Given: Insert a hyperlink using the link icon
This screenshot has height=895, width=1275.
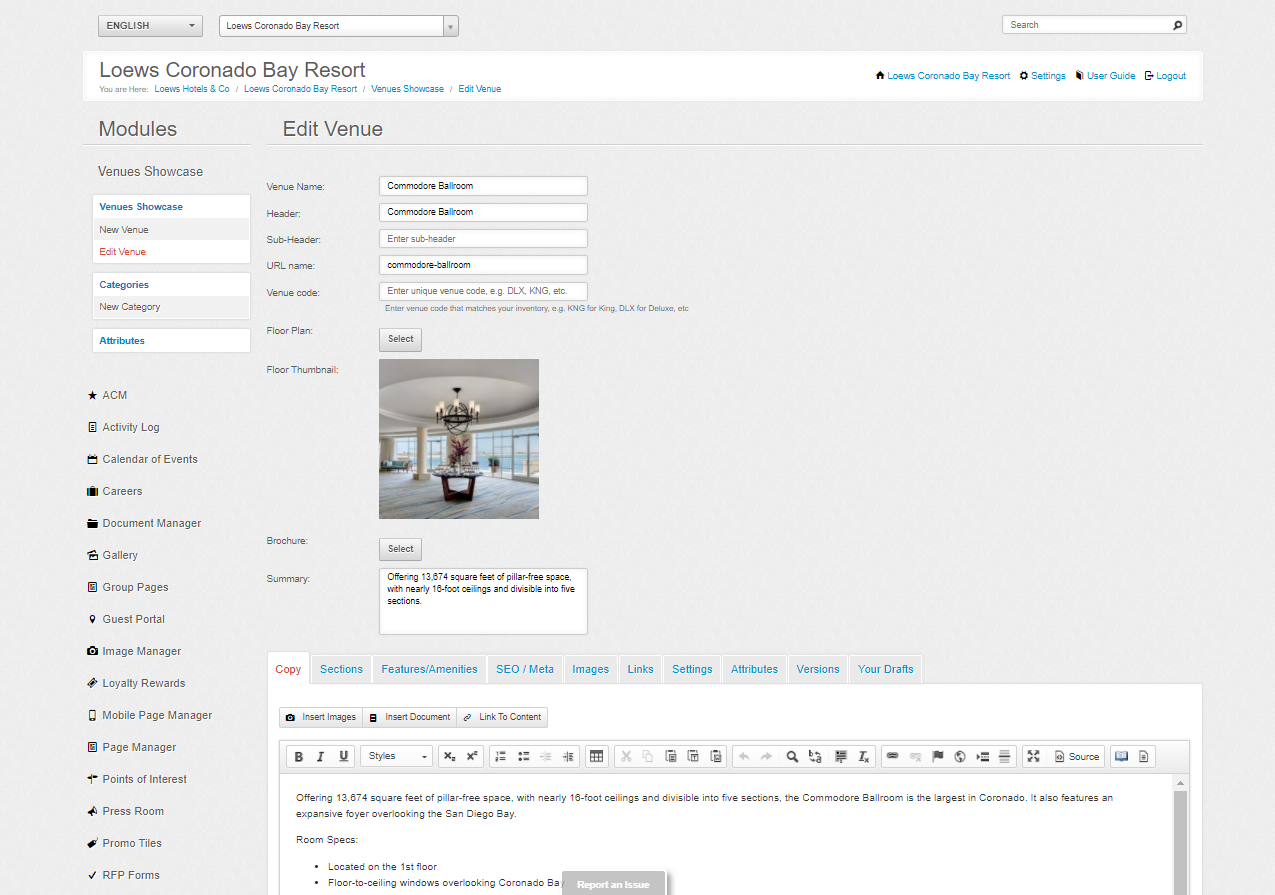Looking at the screenshot, I should [892, 757].
